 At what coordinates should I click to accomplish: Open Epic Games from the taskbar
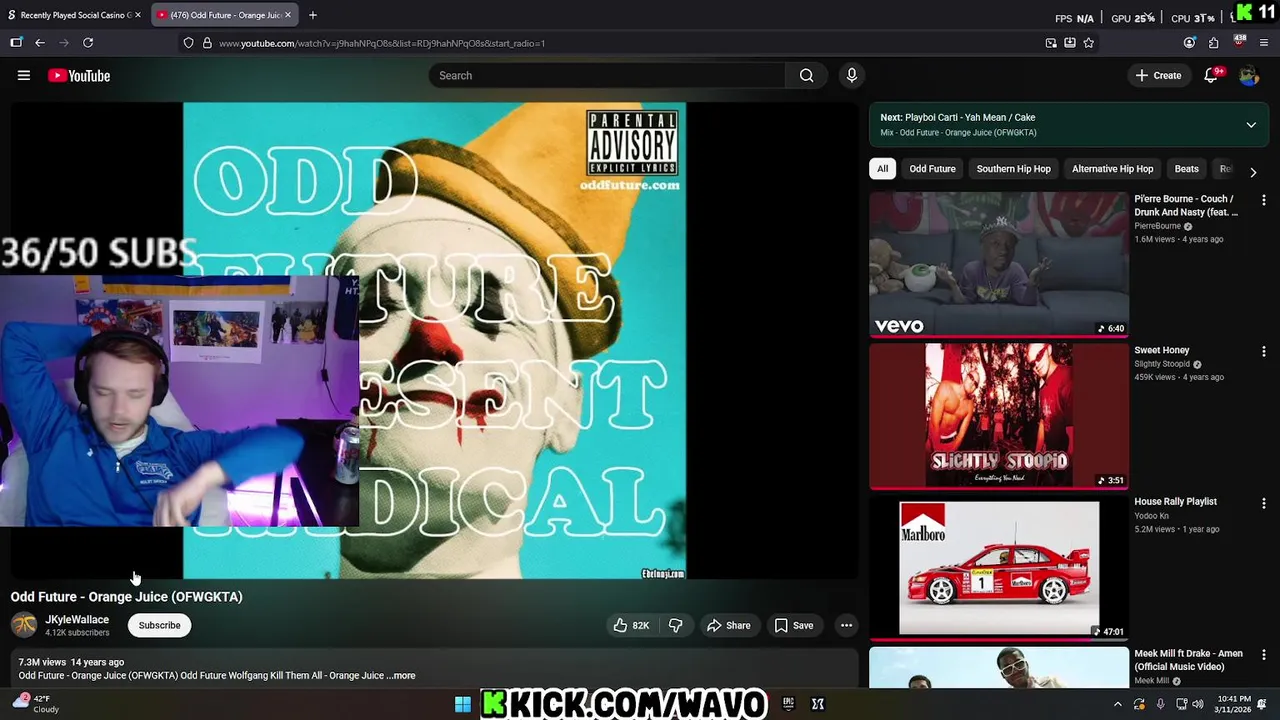point(788,704)
